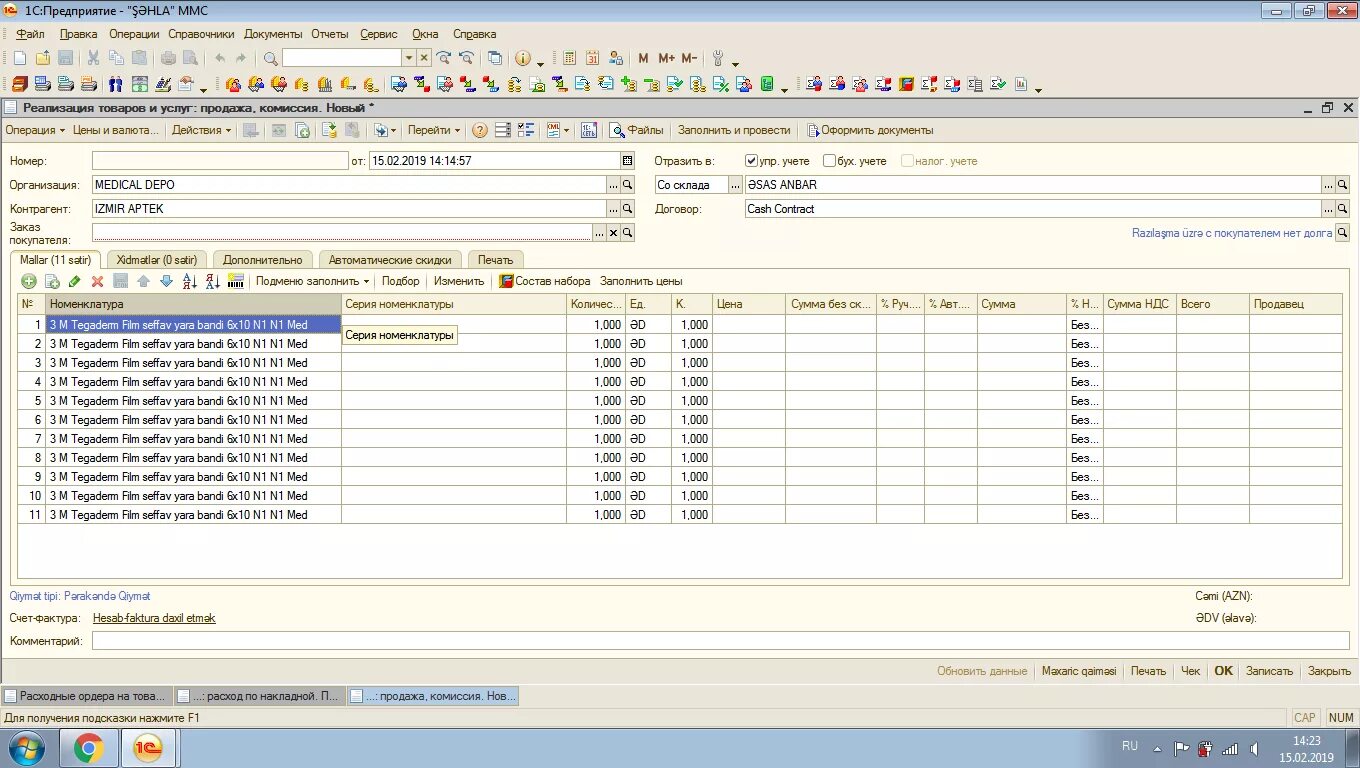
Task: Expand the Подменю заполнить dropdown
Action: pos(313,282)
